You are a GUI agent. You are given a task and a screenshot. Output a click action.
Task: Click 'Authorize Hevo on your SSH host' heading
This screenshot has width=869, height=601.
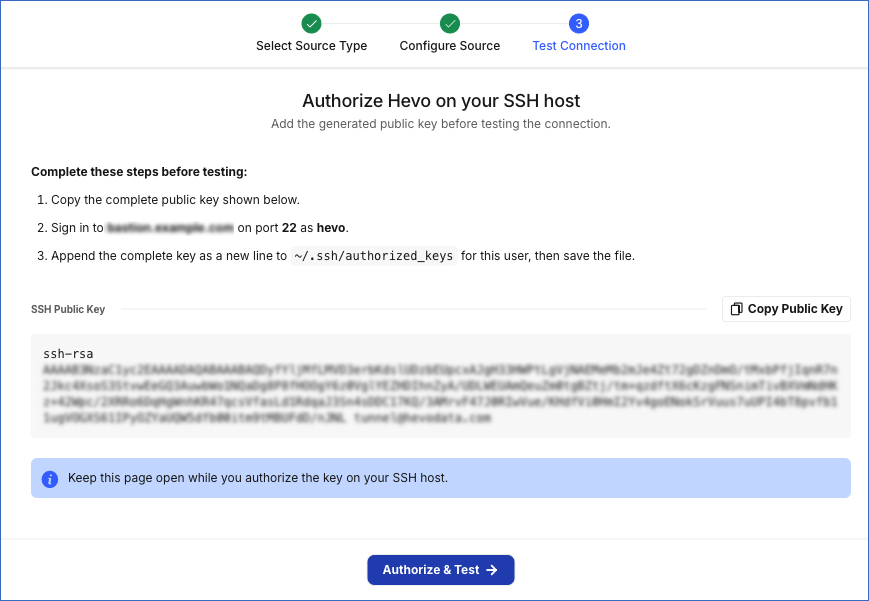pos(441,101)
